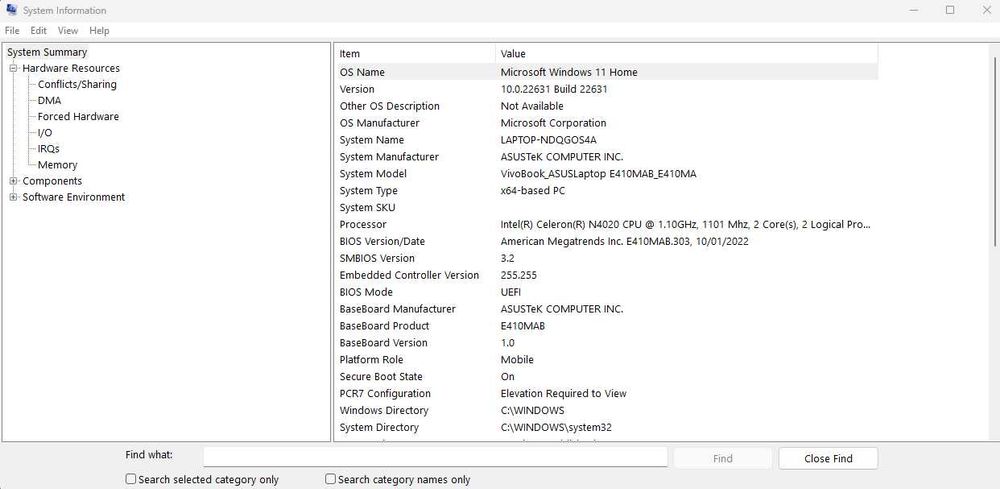Select Hardware Resources tree item
Screen dimensions: 1000x489
click(71, 68)
